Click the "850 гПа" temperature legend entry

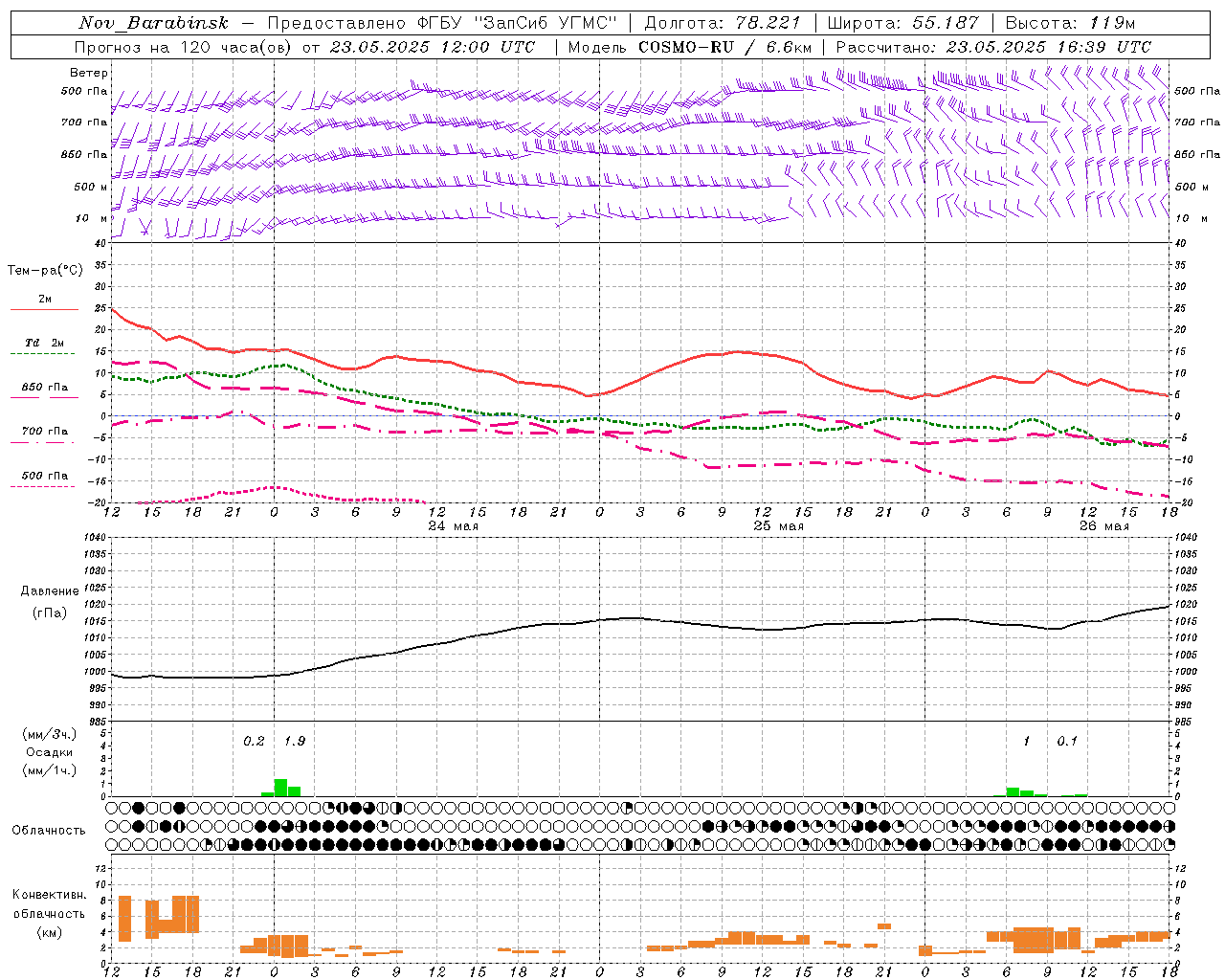[44, 388]
